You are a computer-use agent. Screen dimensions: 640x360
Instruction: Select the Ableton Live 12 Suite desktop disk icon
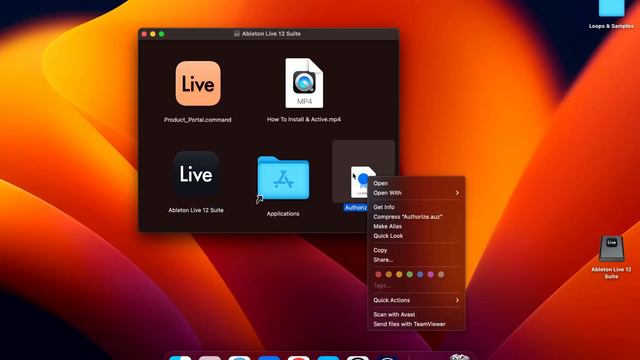[x=611, y=248]
